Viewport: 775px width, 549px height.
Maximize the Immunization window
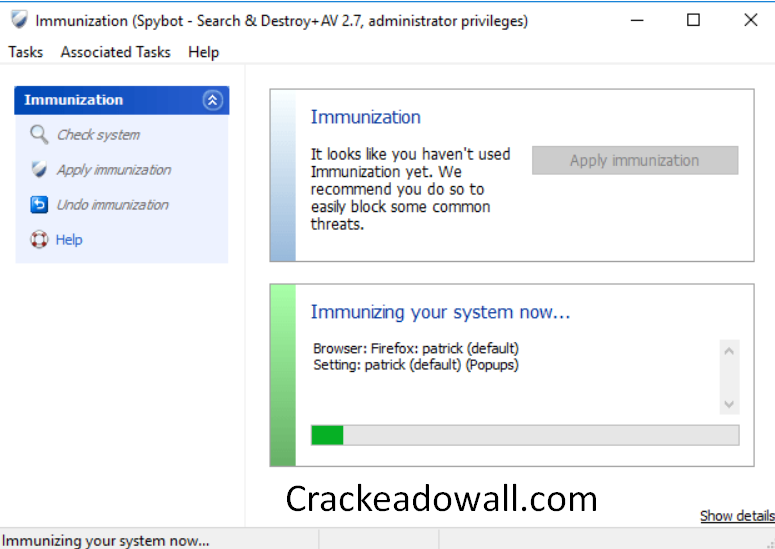(693, 20)
